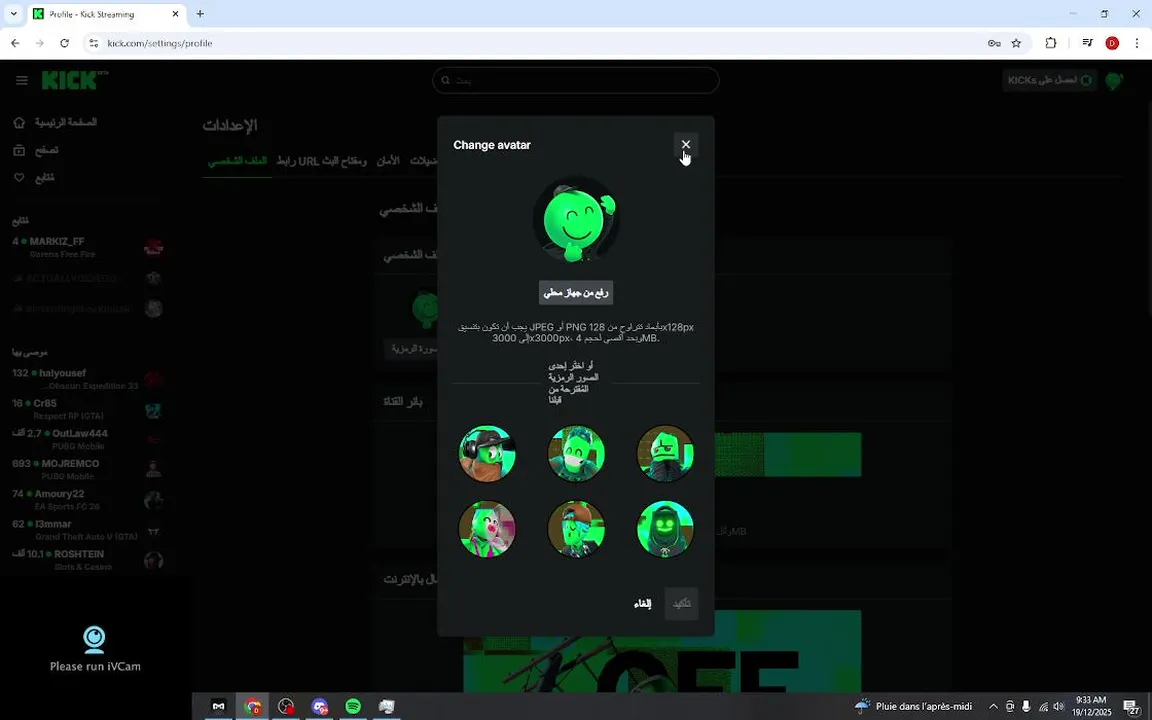This screenshot has height=720, width=1152.
Task: Open the volume control in tray
Action: [1059, 707]
